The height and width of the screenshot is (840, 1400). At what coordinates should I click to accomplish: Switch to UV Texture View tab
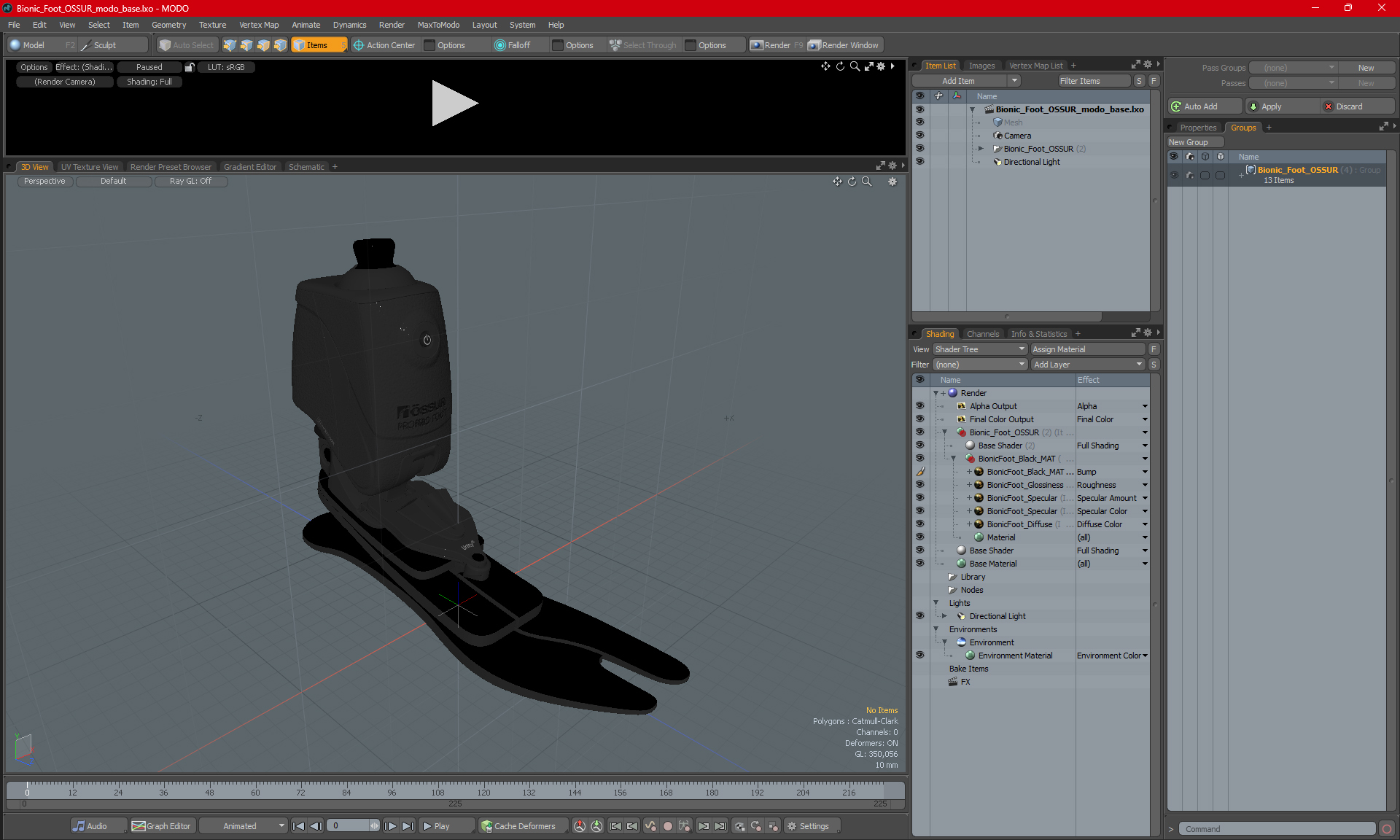(90, 167)
